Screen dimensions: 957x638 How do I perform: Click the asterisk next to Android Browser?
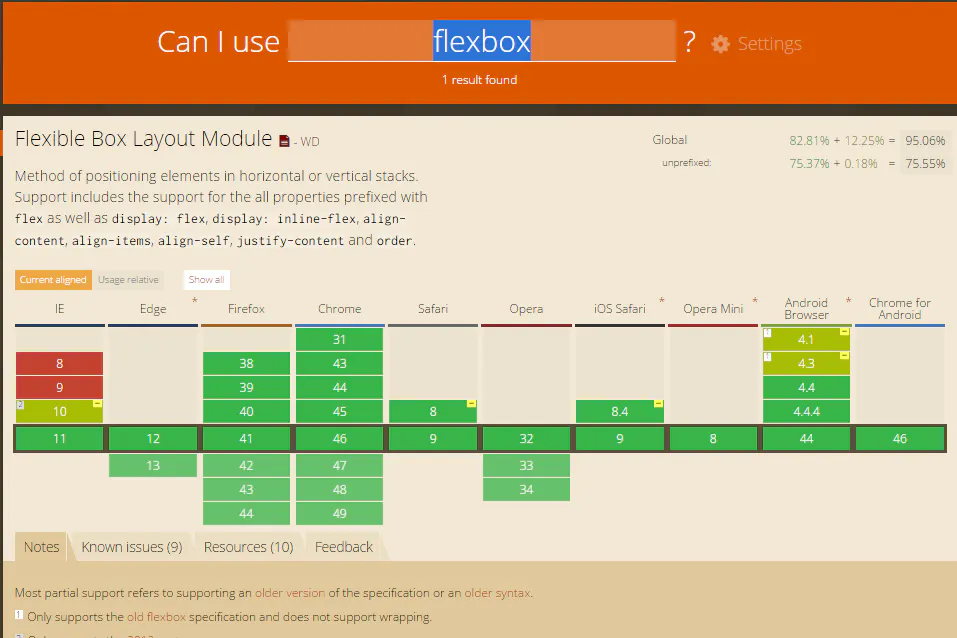click(x=848, y=300)
